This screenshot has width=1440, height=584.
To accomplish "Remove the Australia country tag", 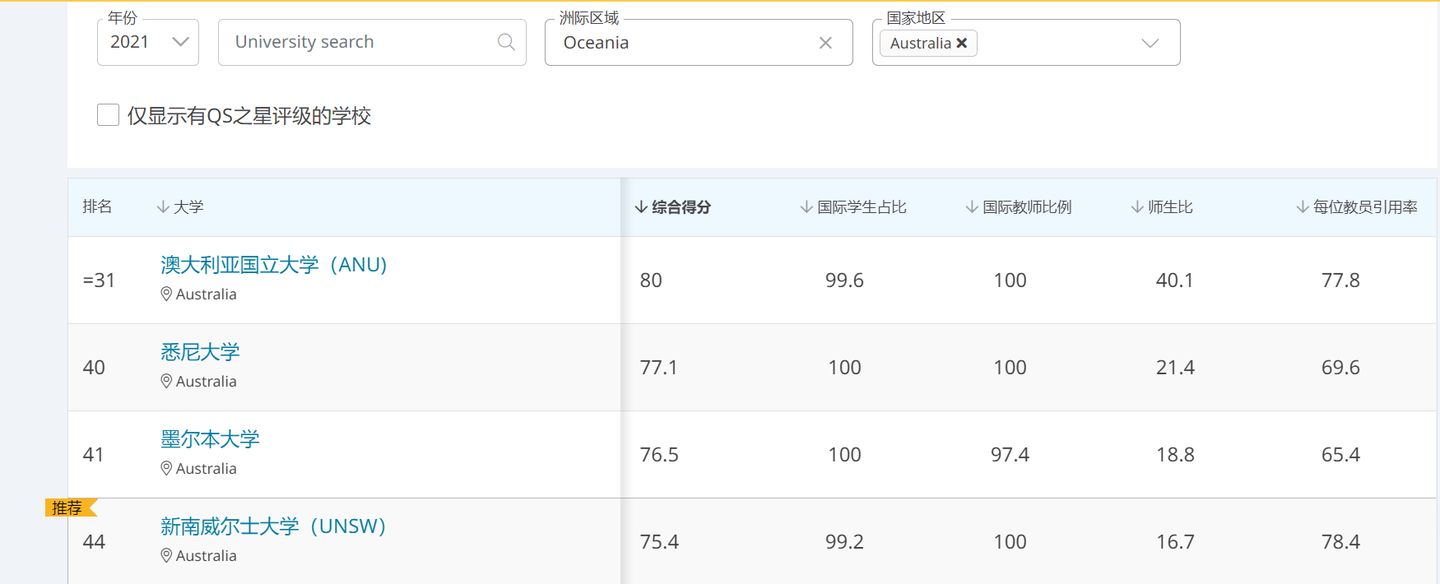I will point(961,43).
